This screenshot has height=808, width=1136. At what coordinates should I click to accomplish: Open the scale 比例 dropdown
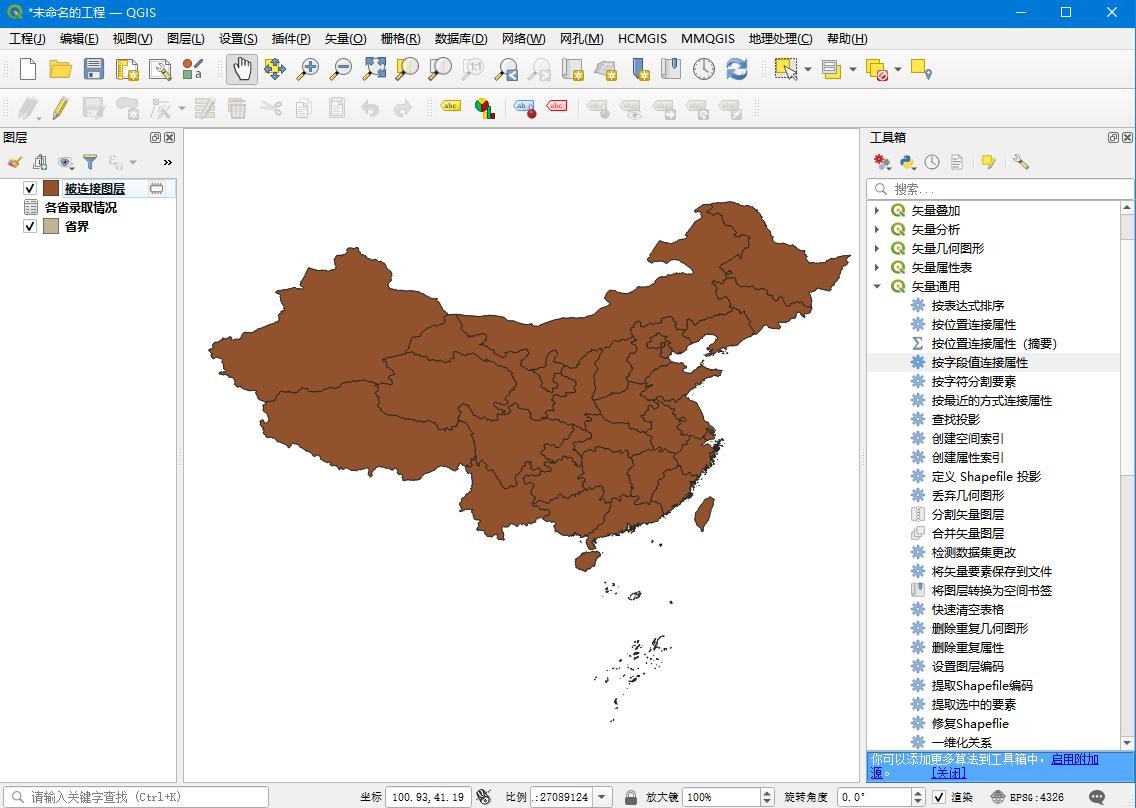coord(602,797)
